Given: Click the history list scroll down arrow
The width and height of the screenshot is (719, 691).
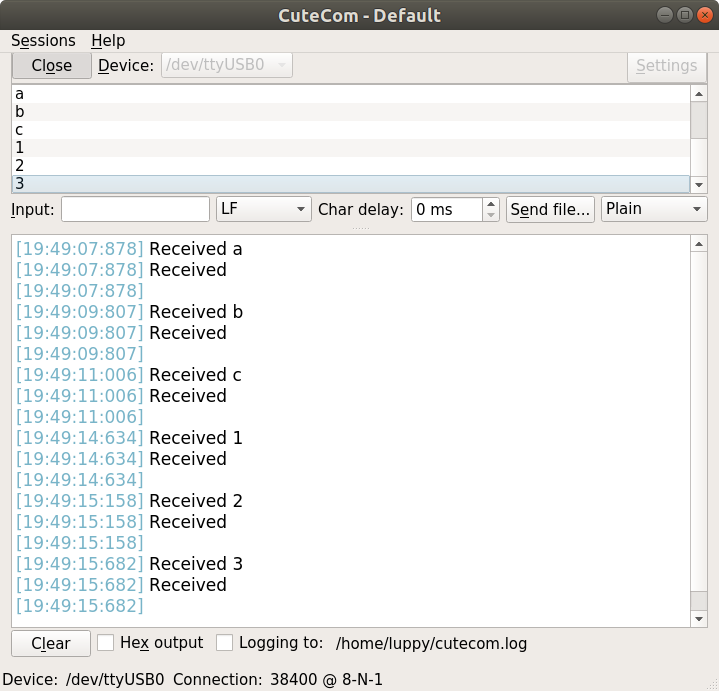Looking at the screenshot, I should coord(699,185).
